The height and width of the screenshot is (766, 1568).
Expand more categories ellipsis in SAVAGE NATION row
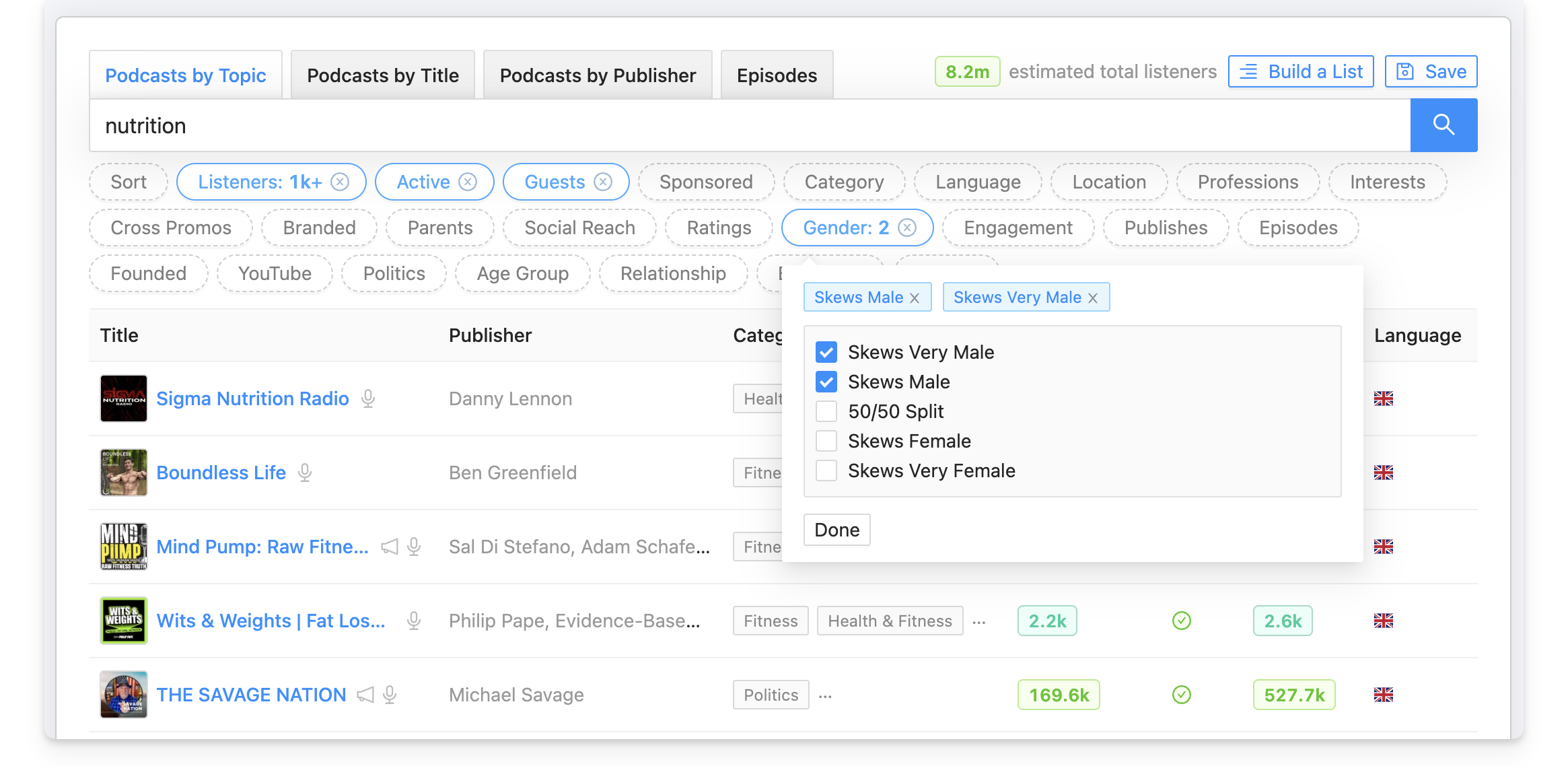826,697
